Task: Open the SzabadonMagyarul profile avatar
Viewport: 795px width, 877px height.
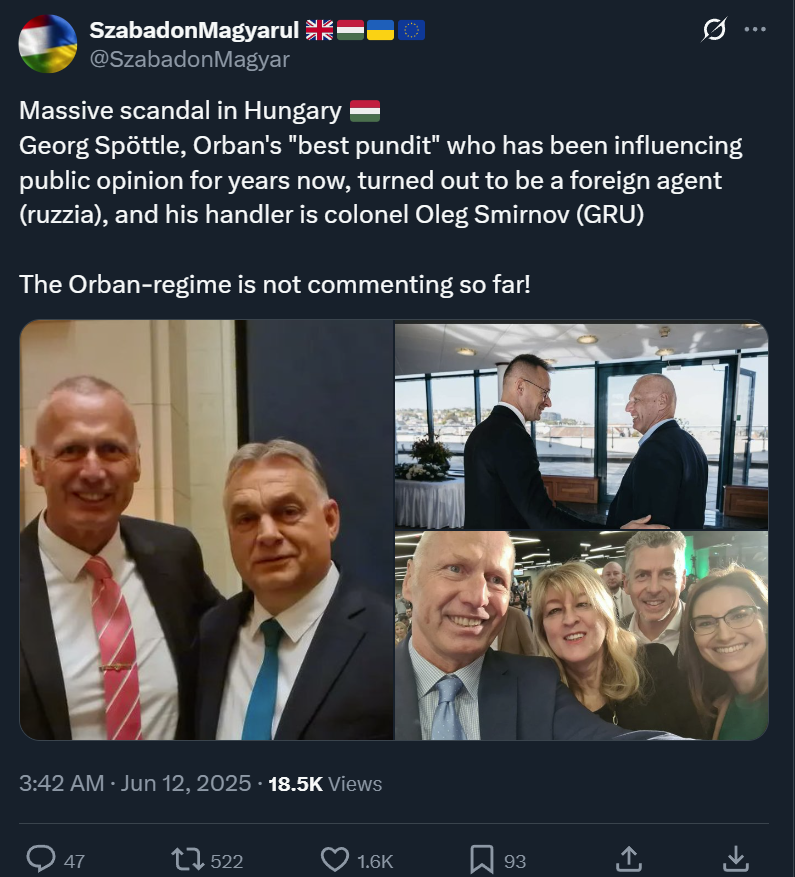Action: pyautogui.click(x=48, y=44)
